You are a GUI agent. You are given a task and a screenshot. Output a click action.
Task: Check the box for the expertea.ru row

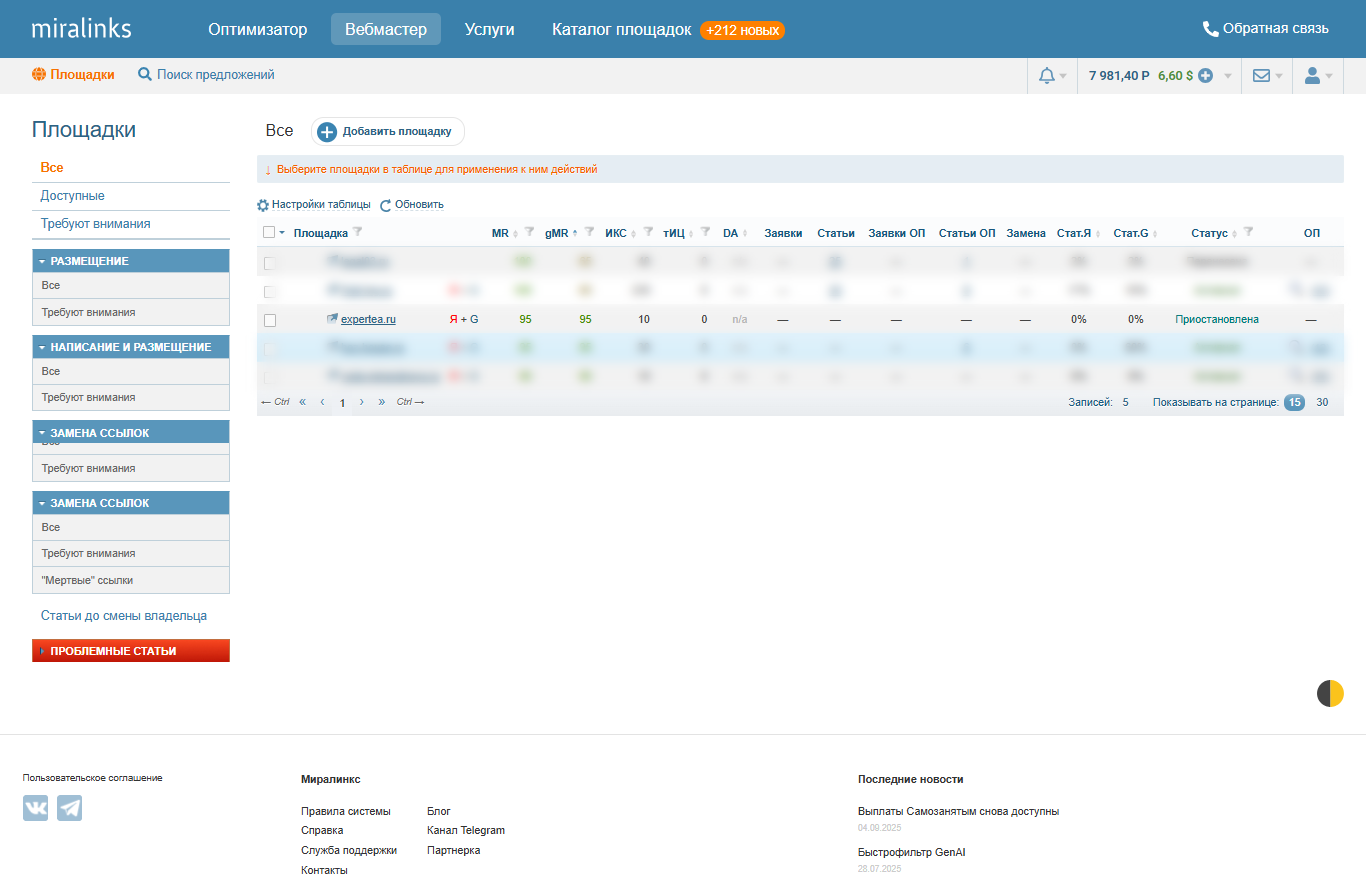click(269, 320)
